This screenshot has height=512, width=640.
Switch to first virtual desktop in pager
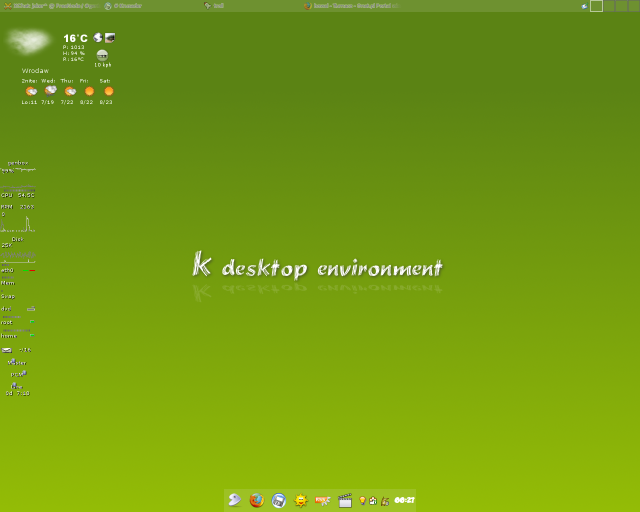[x=596, y=6]
